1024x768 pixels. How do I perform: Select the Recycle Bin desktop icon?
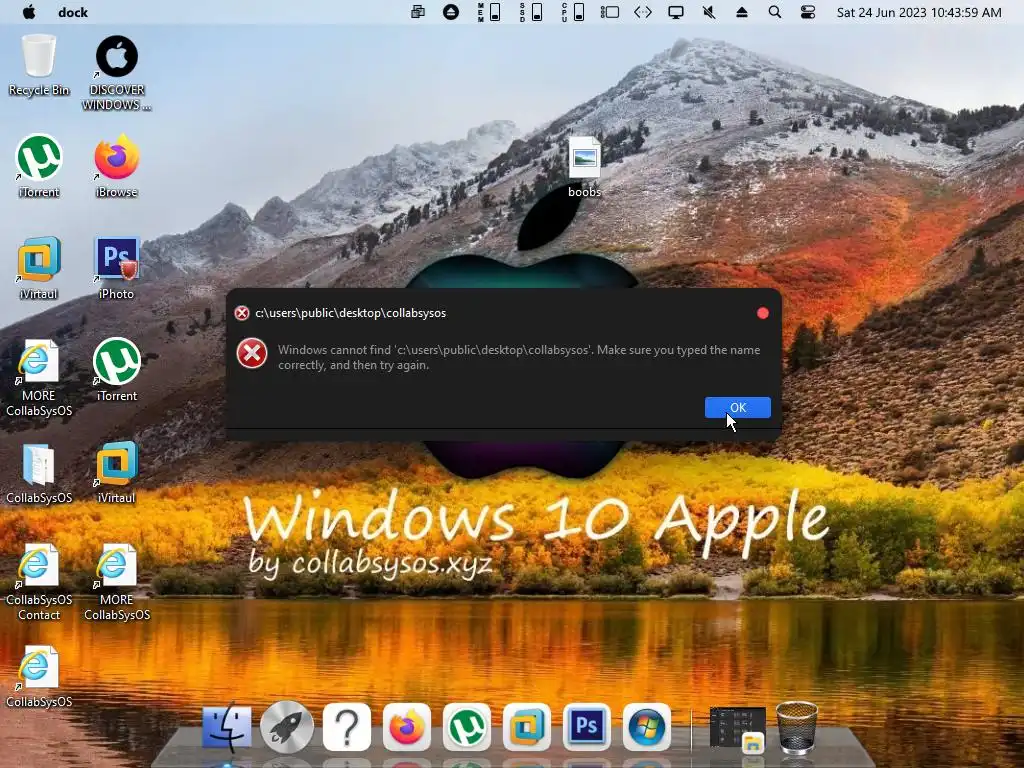39,66
